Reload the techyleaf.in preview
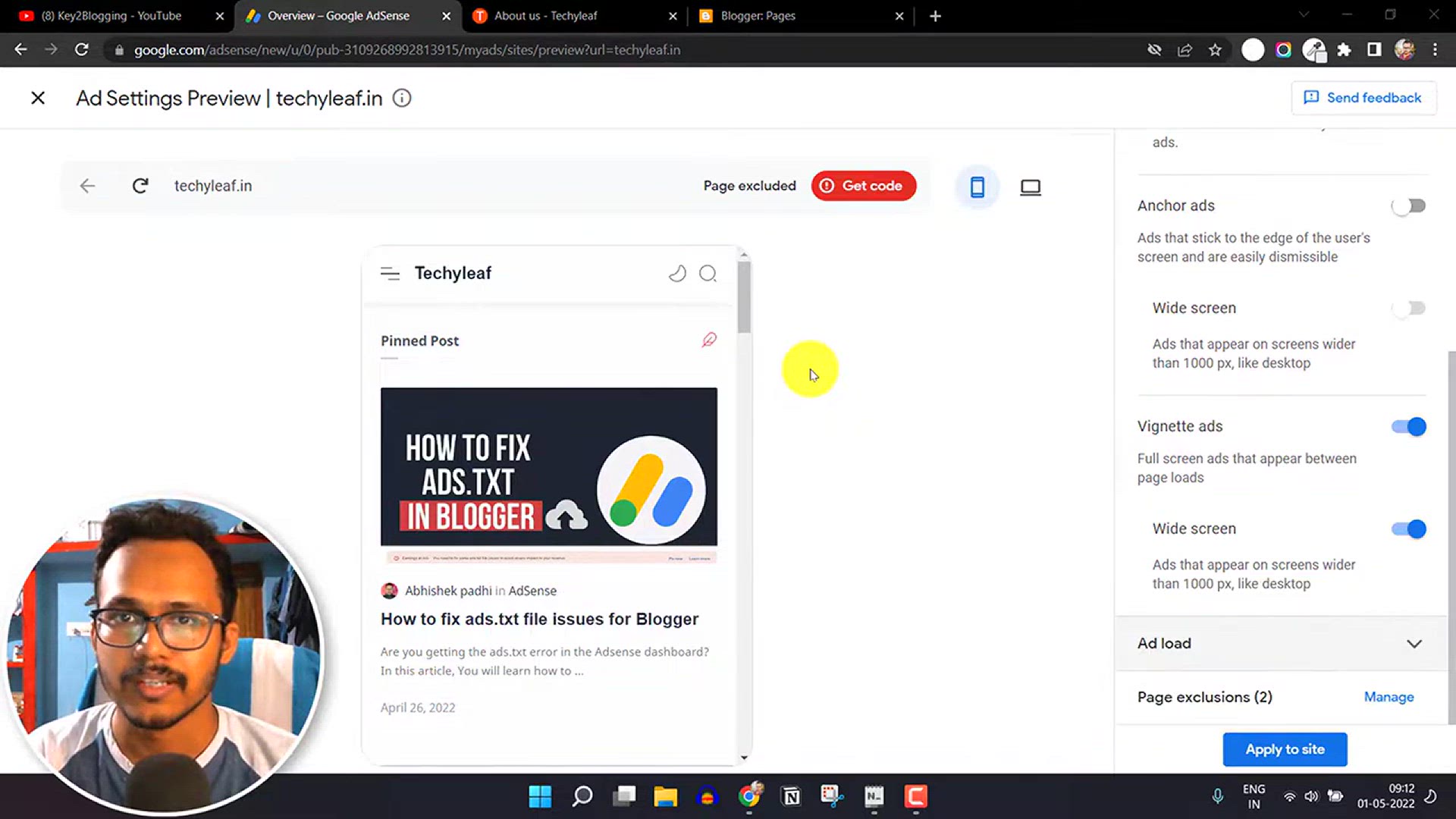The height and width of the screenshot is (819, 1456). pos(140,186)
